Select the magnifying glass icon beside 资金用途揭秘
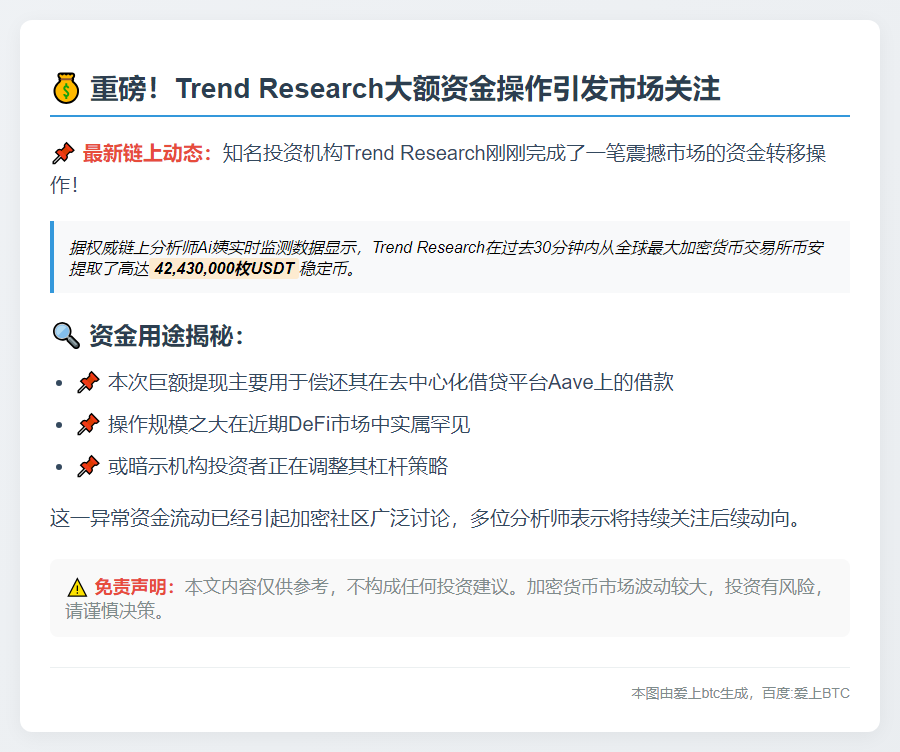 65,336
